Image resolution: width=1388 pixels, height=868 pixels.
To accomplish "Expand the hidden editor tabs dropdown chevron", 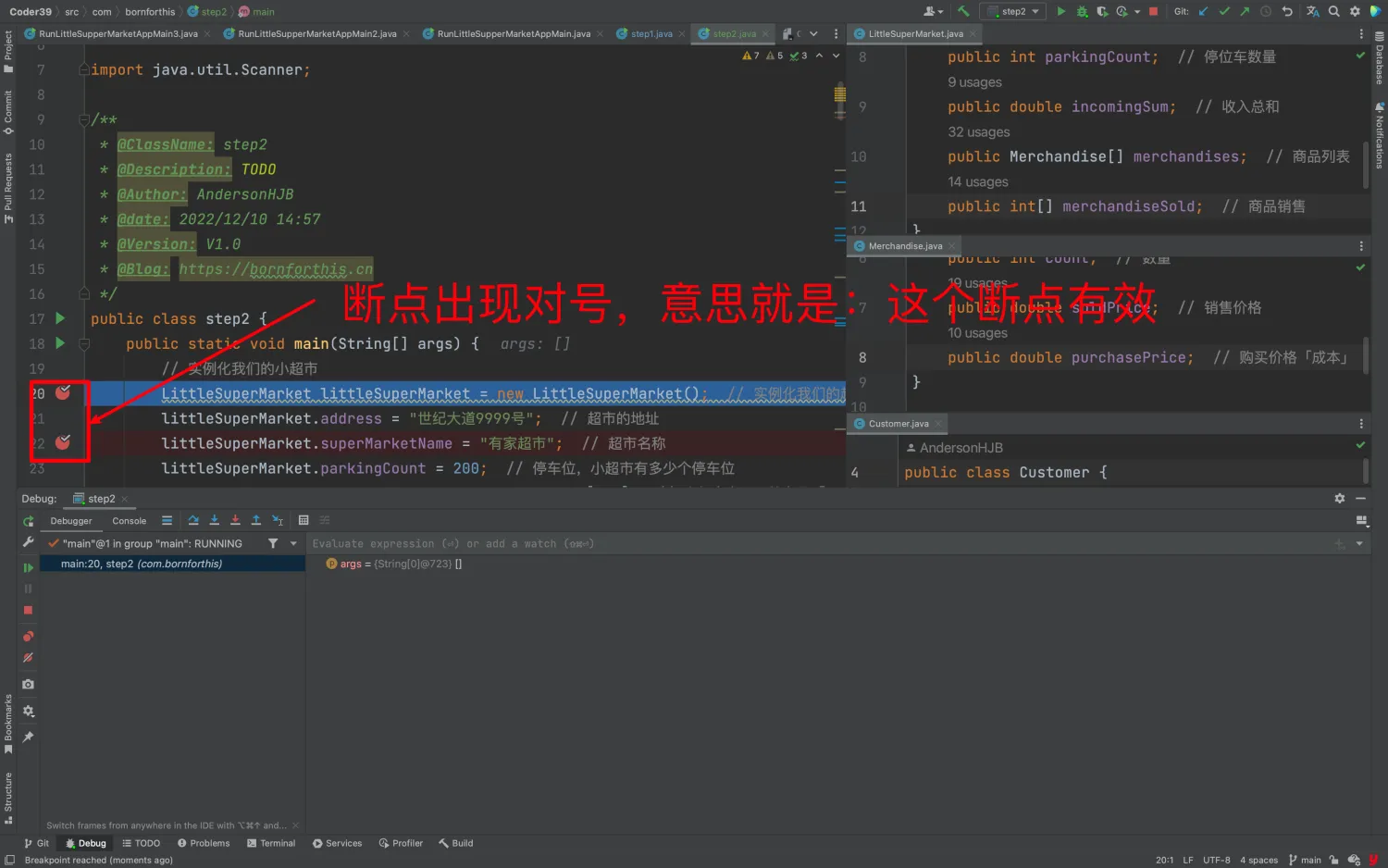I will (x=813, y=33).
